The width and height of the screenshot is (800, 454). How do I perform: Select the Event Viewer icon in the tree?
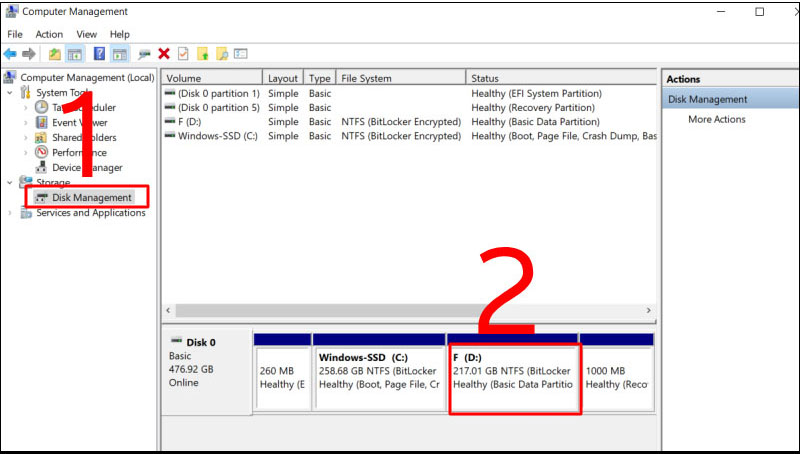coord(42,123)
